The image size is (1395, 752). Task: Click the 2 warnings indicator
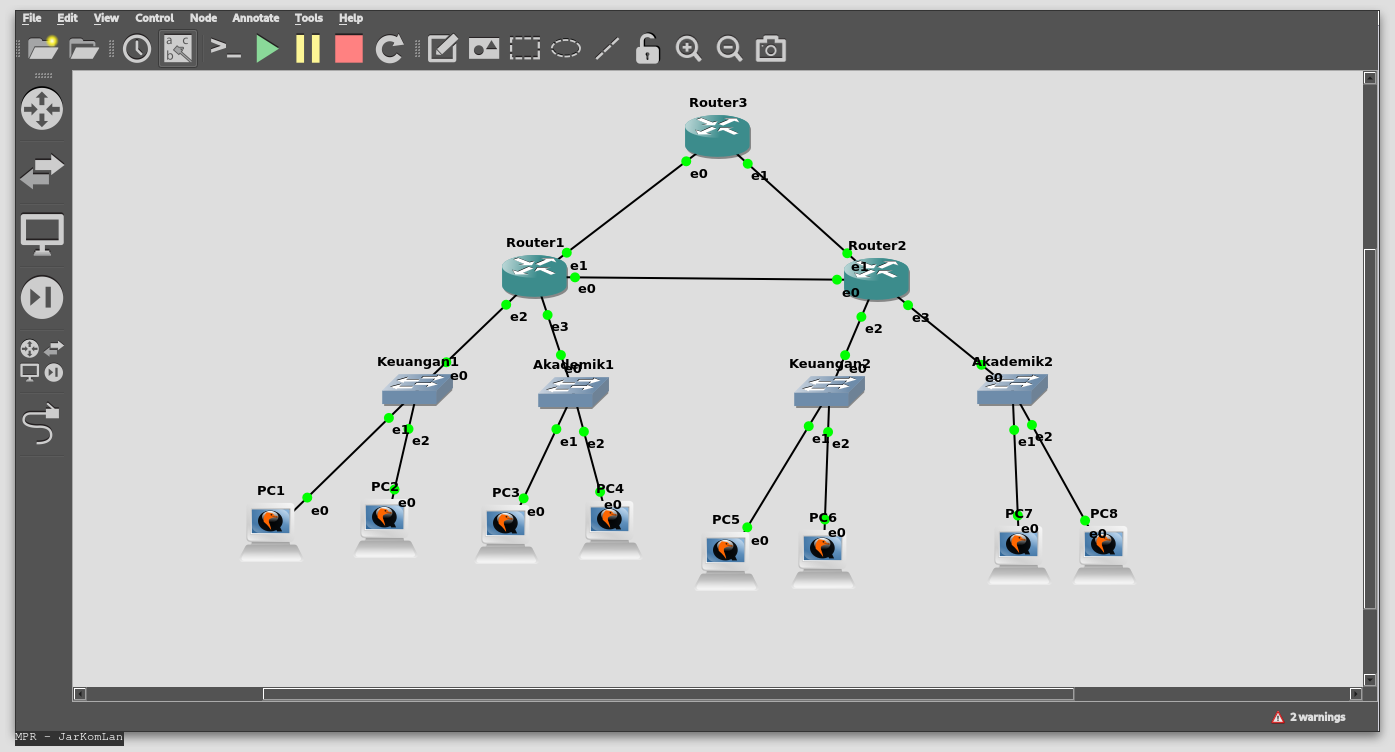click(x=1309, y=717)
